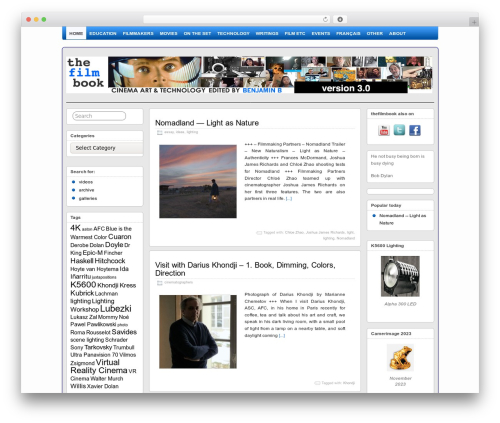Open the Visit with Darius Khondji article title
Viewport: 500px width, 423px height.
pos(245,269)
